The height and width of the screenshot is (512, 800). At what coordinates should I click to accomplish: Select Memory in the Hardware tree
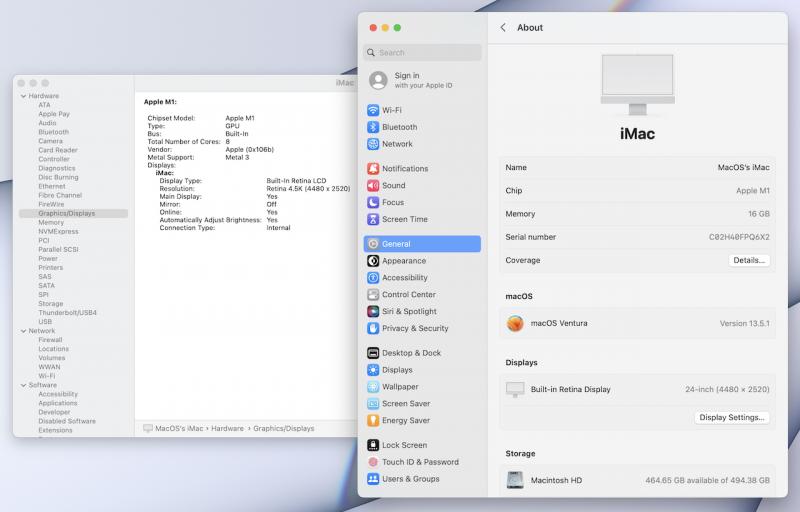point(51,223)
